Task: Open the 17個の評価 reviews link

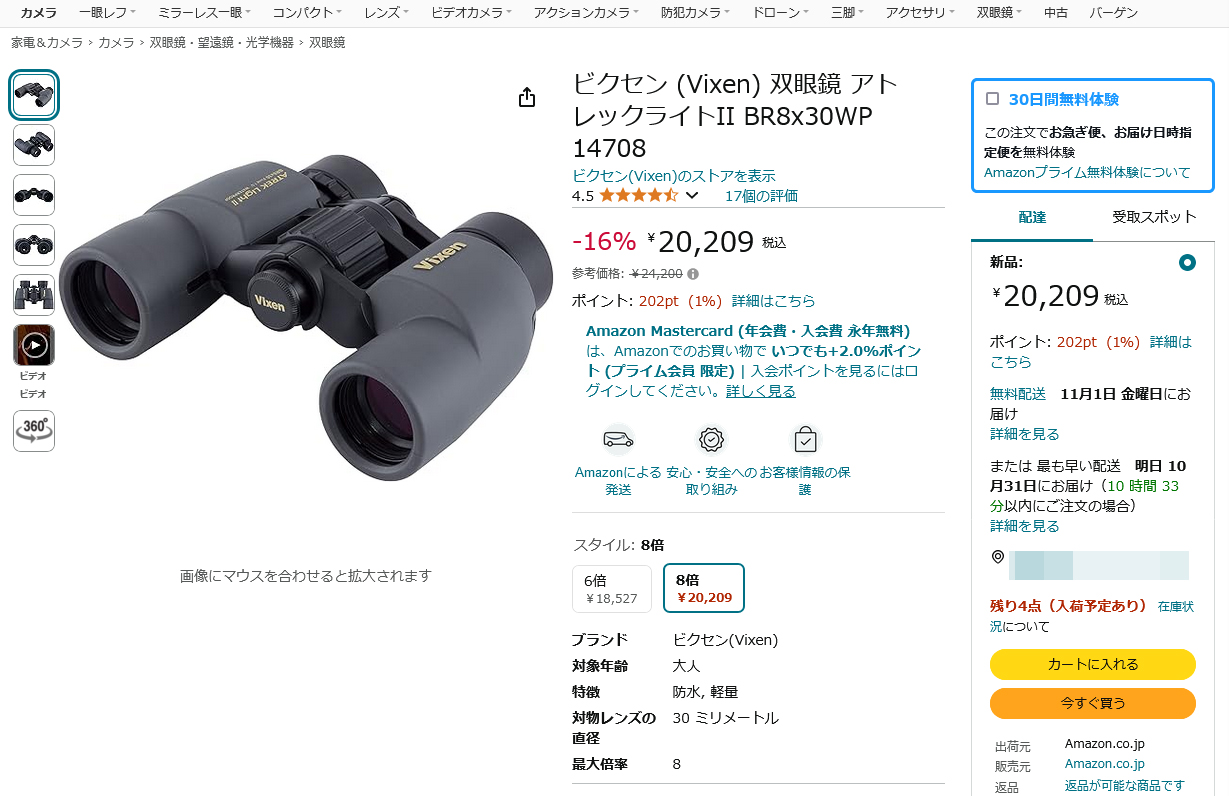Action: [x=761, y=196]
